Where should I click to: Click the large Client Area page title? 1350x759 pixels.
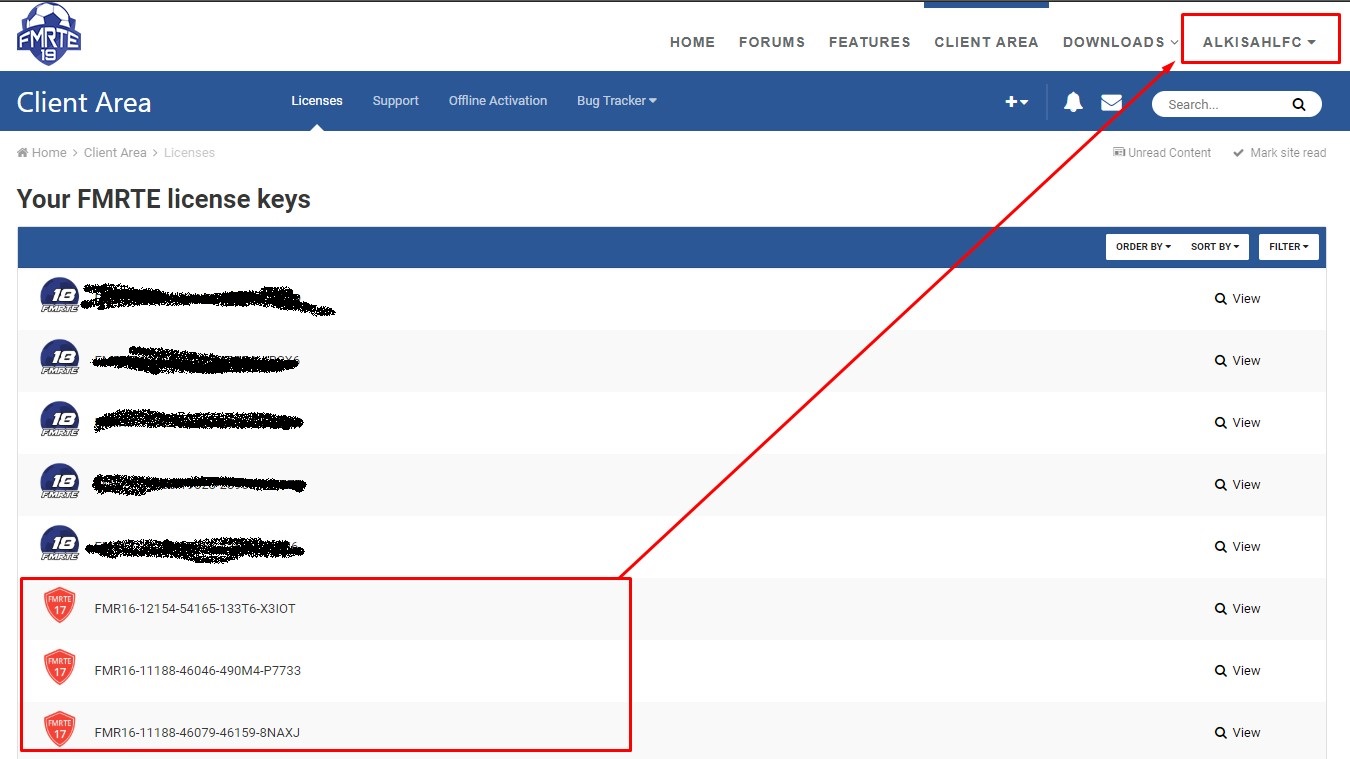click(x=84, y=102)
